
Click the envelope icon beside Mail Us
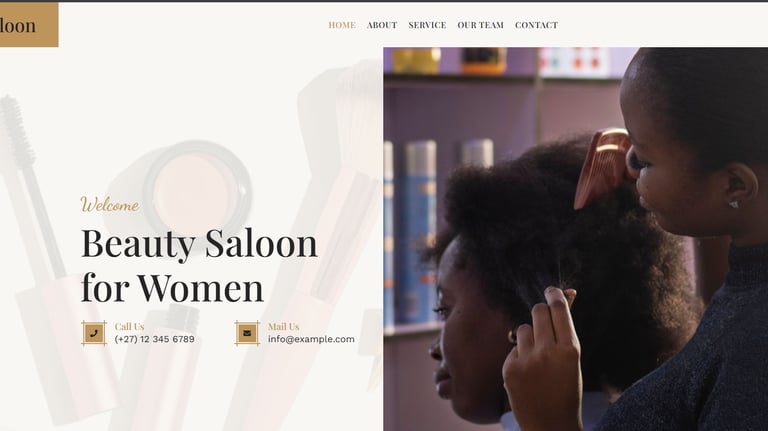coord(247,334)
